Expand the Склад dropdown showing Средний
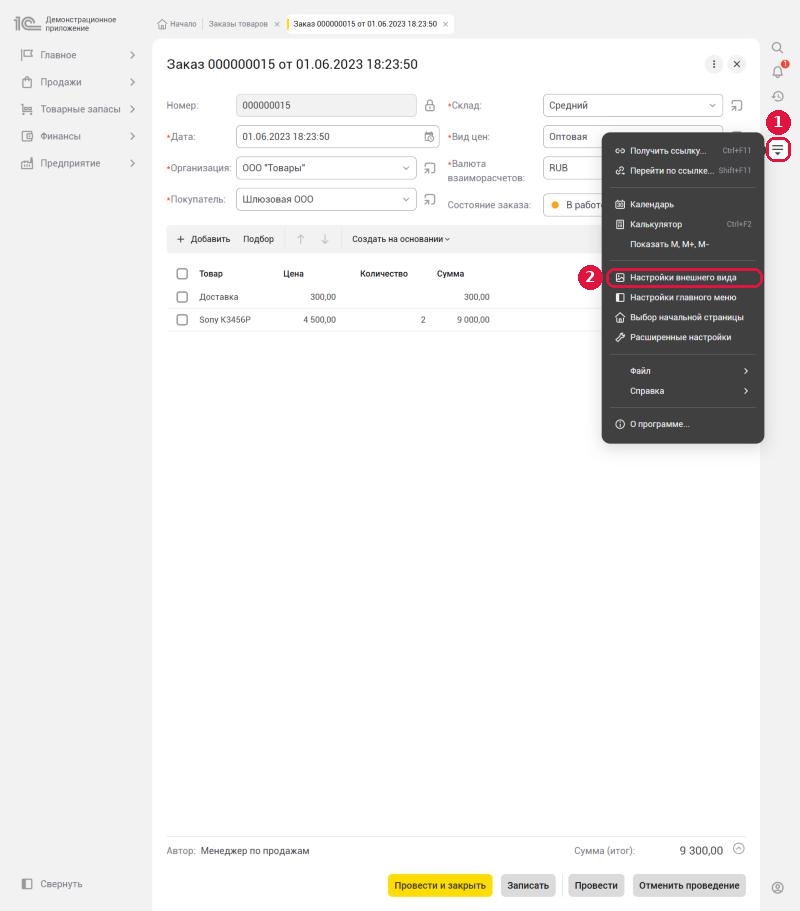Image resolution: width=800 pixels, height=911 pixels. pos(712,105)
